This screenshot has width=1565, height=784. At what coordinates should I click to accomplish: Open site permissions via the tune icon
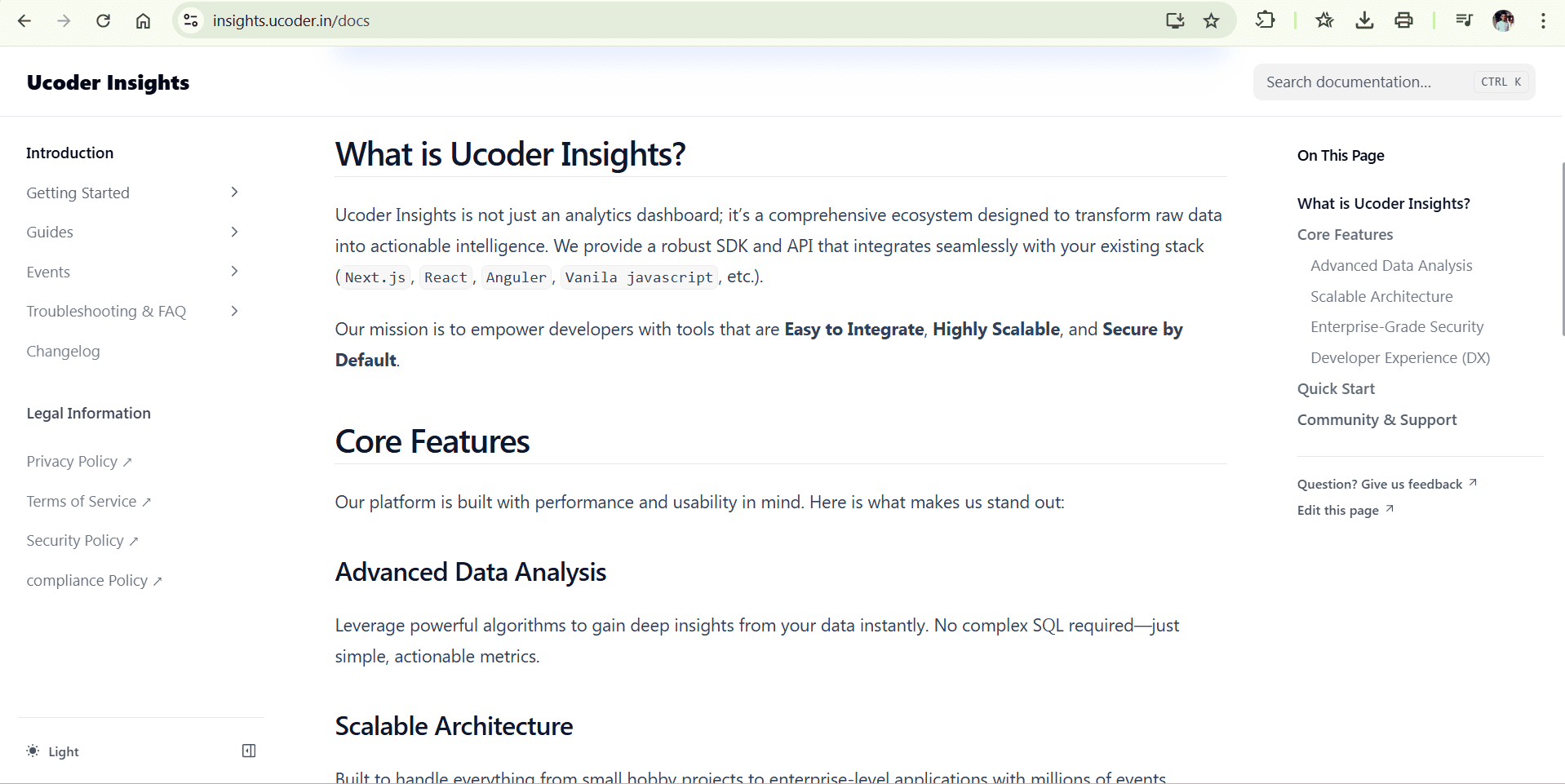click(190, 20)
